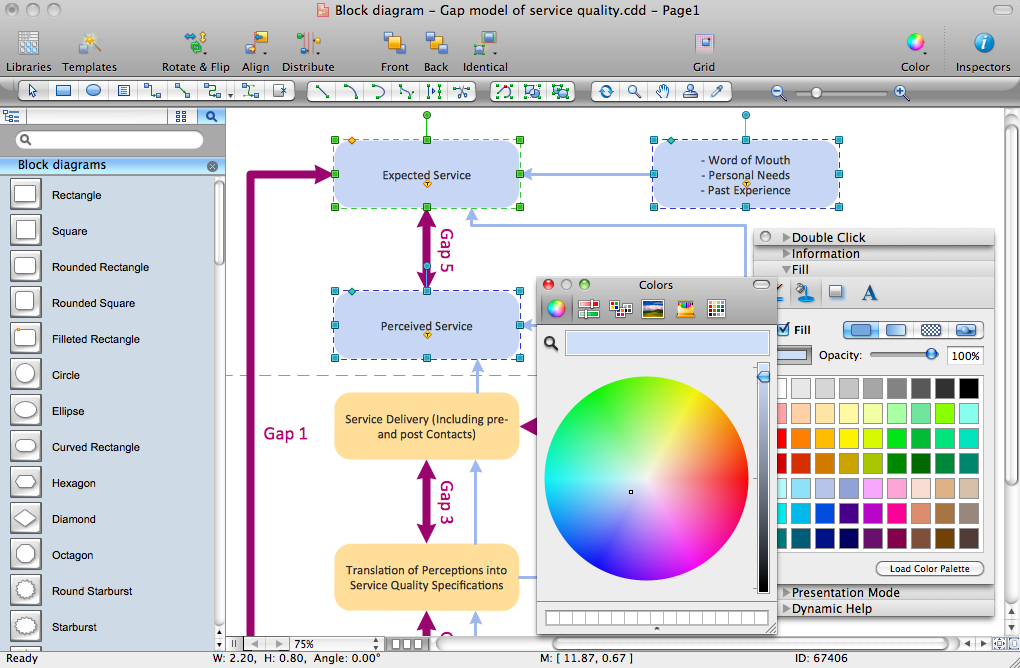Expand the Information section
The height and width of the screenshot is (668, 1020).
tap(787, 254)
